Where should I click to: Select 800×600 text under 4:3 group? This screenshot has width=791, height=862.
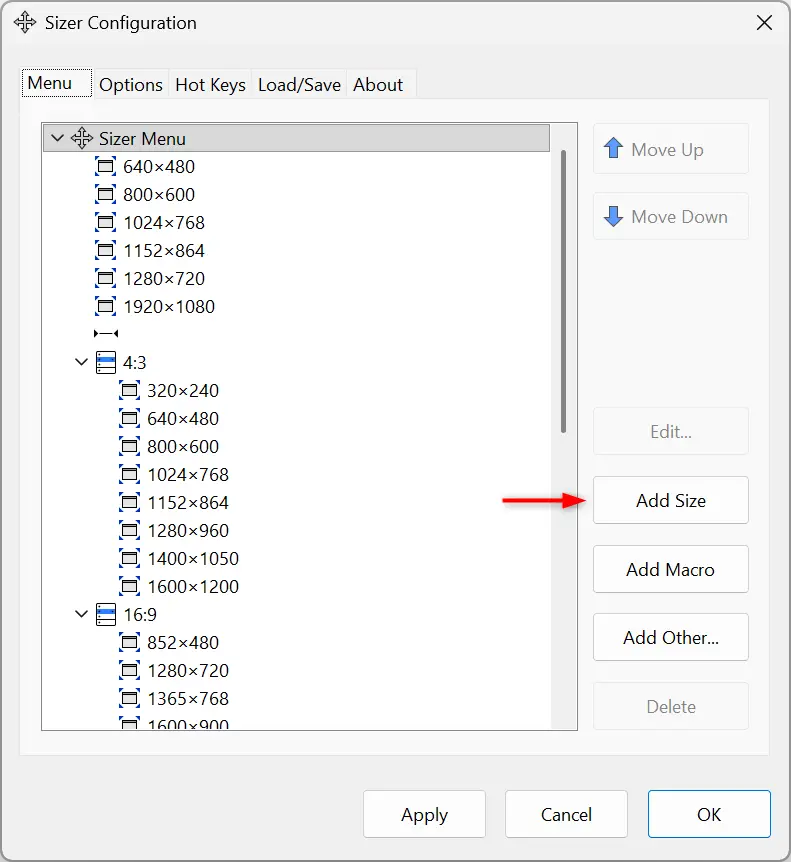coord(183,447)
